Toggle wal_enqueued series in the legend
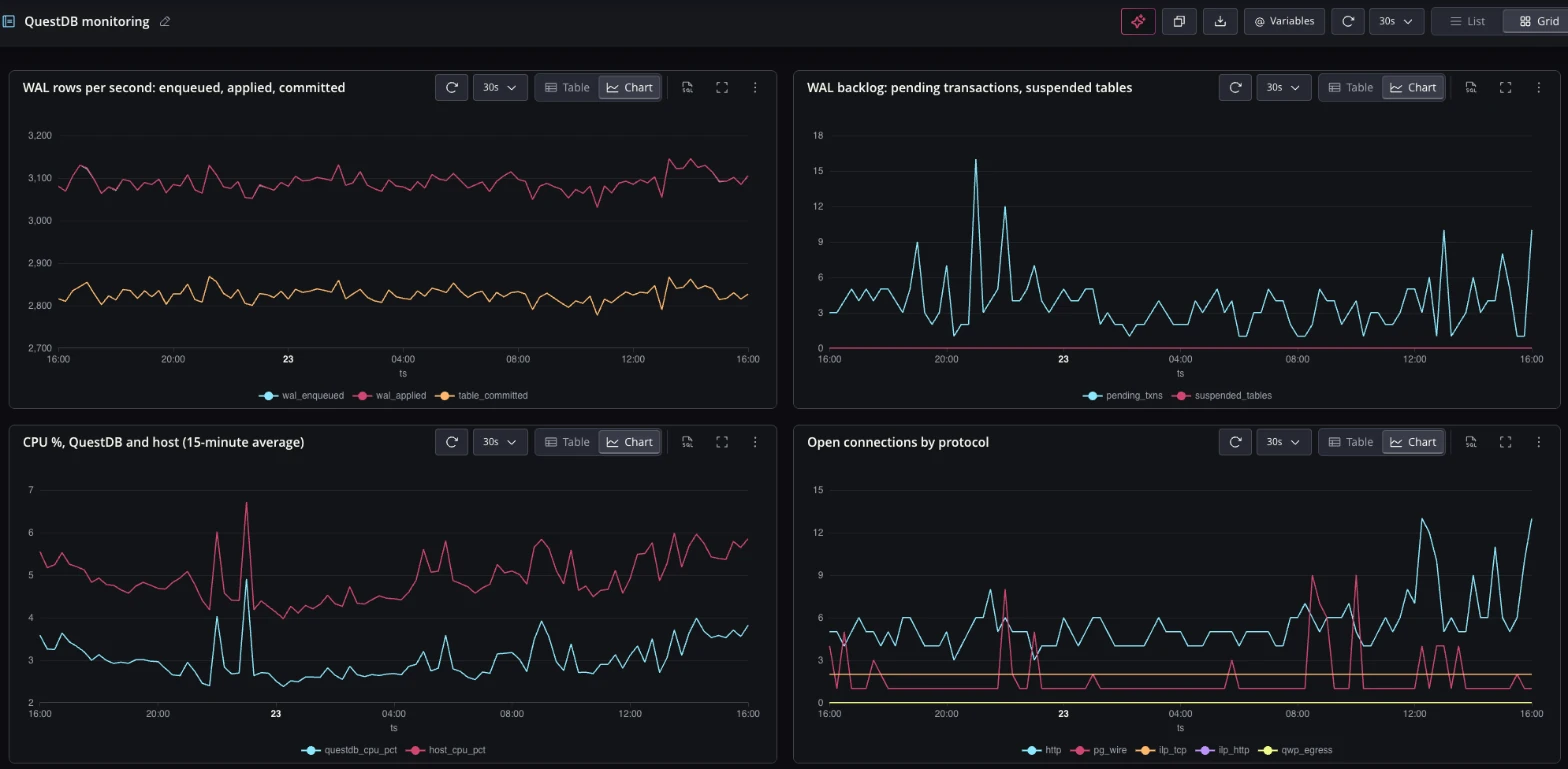The width and height of the screenshot is (1568, 769). coord(301,395)
